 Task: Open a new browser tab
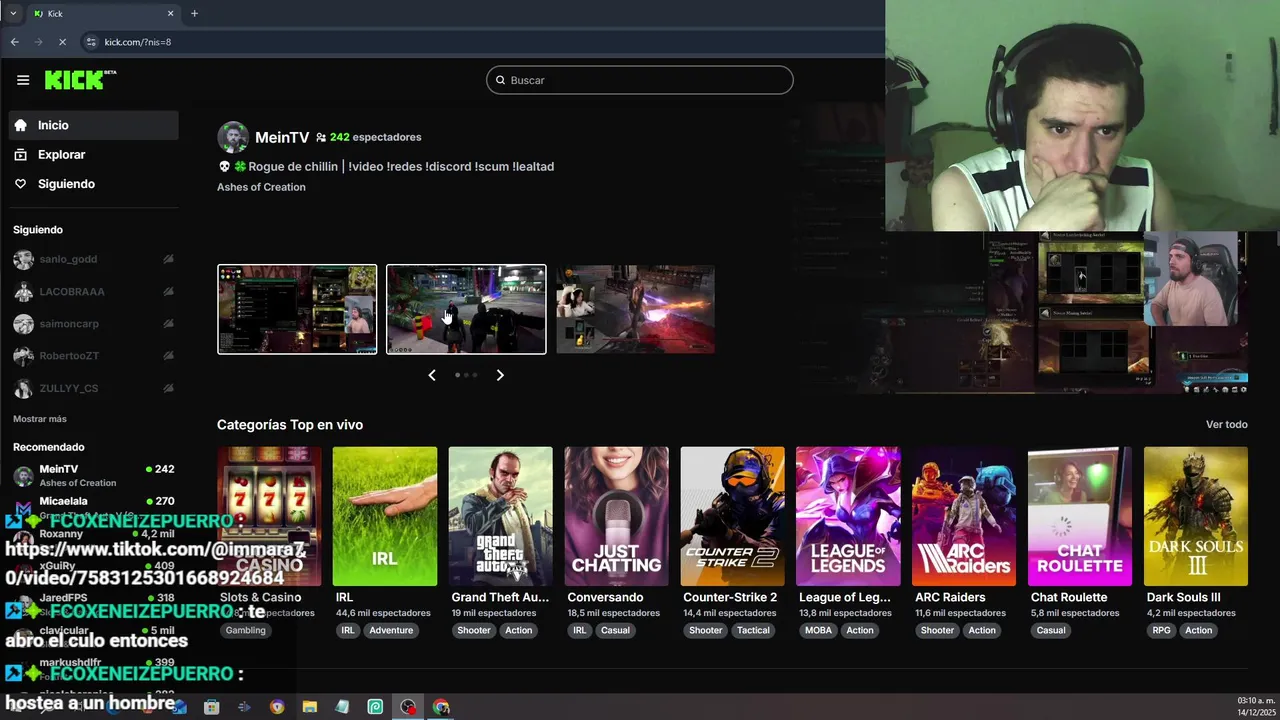pos(194,14)
